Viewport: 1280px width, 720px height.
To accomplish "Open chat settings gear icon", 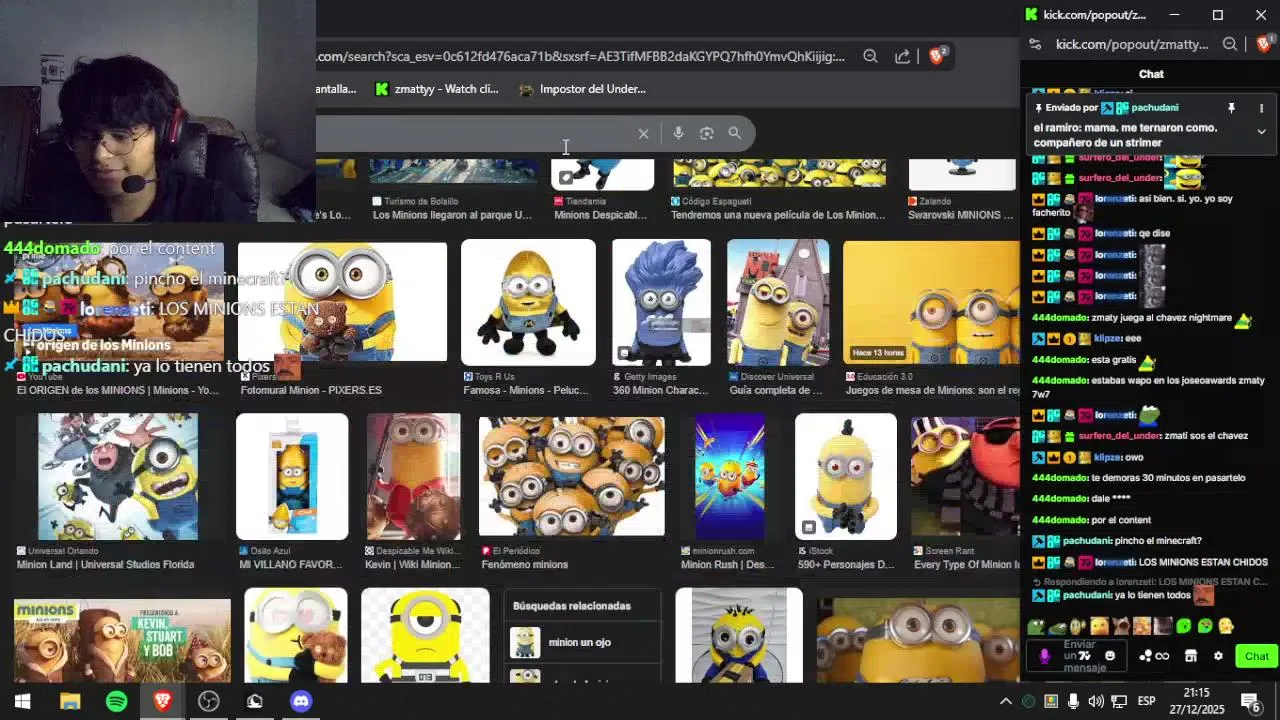I will (1218, 656).
